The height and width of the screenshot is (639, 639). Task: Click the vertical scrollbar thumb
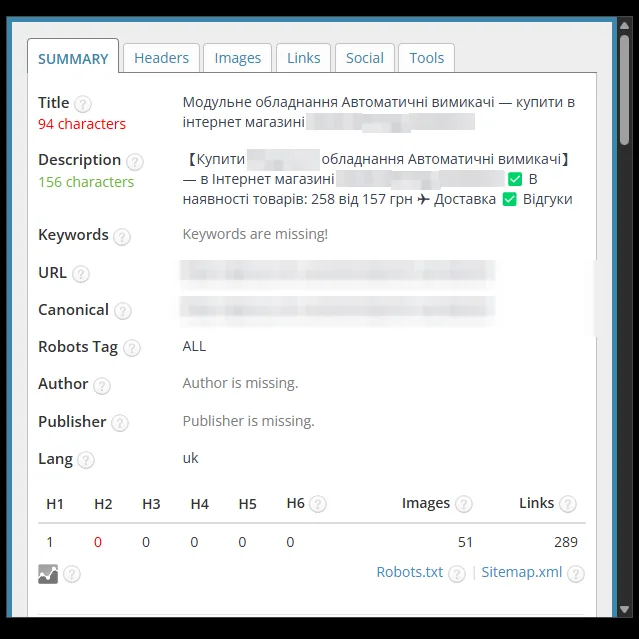coord(624,90)
